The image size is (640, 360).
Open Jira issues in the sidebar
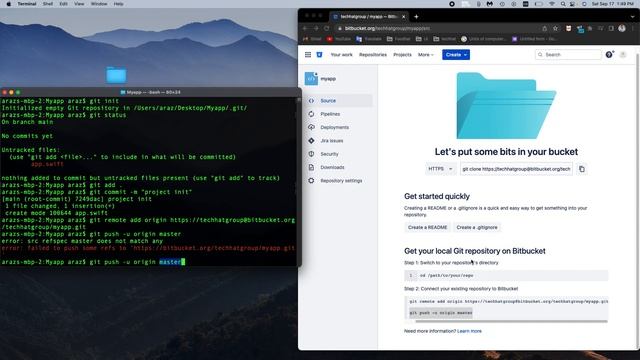point(340,140)
